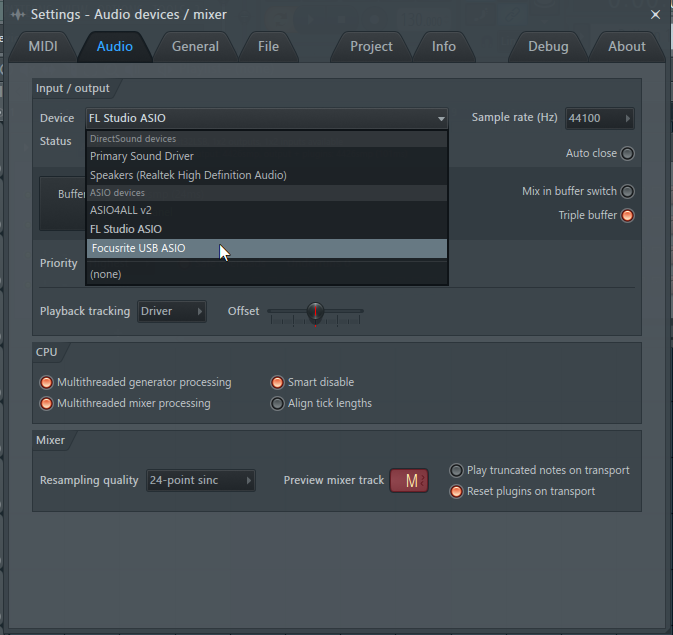Open the Sample rate 44100 dropdown
Image resolution: width=673 pixels, height=635 pixels.
pyautogui.click(x=600, y=118)
